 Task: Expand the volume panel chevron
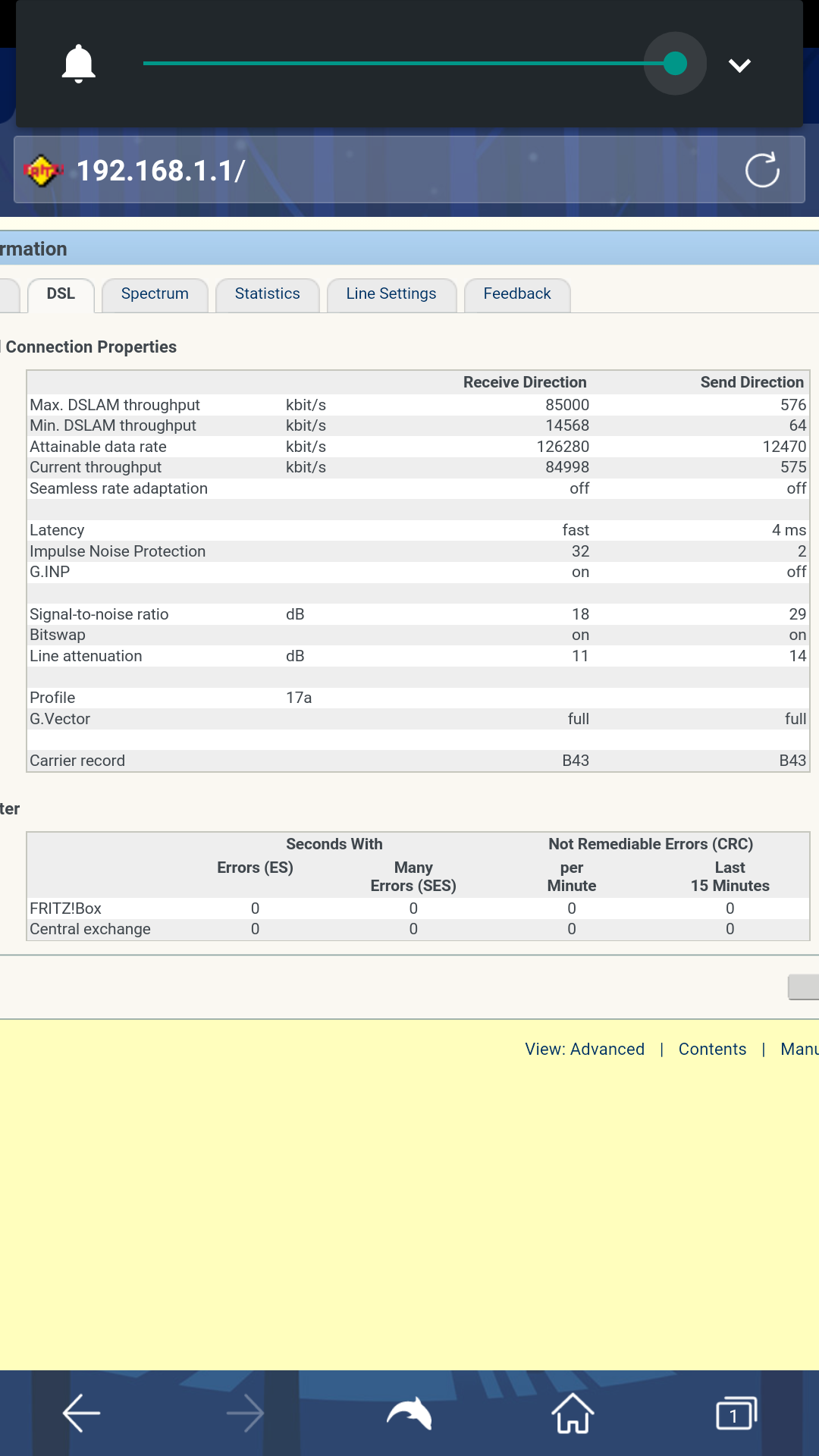[x=739, y=65]
